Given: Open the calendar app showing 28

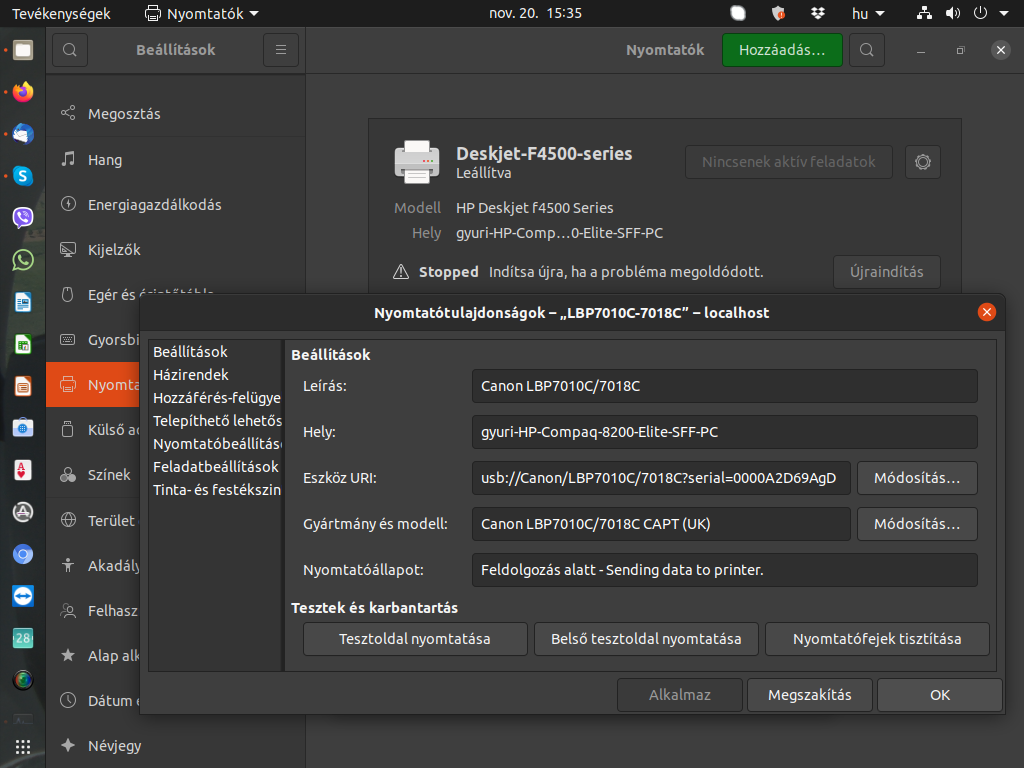Looking at the screenshot, I should tap(23, 638).
